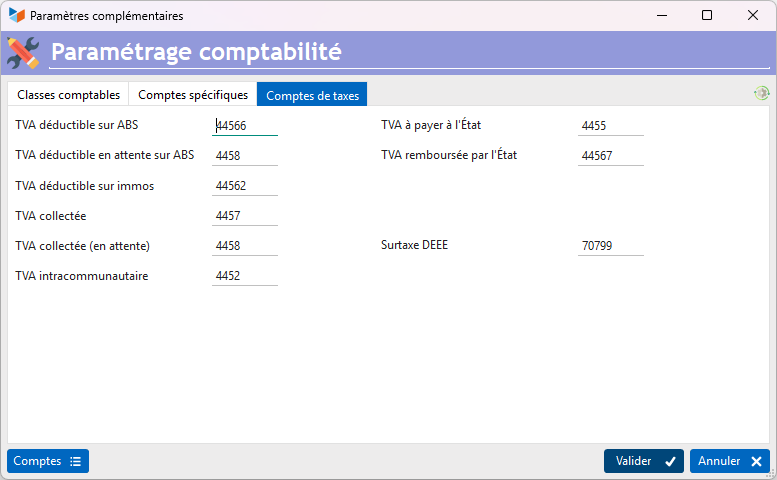Click the TVA collectée (en attente) label

coord(82,246)
